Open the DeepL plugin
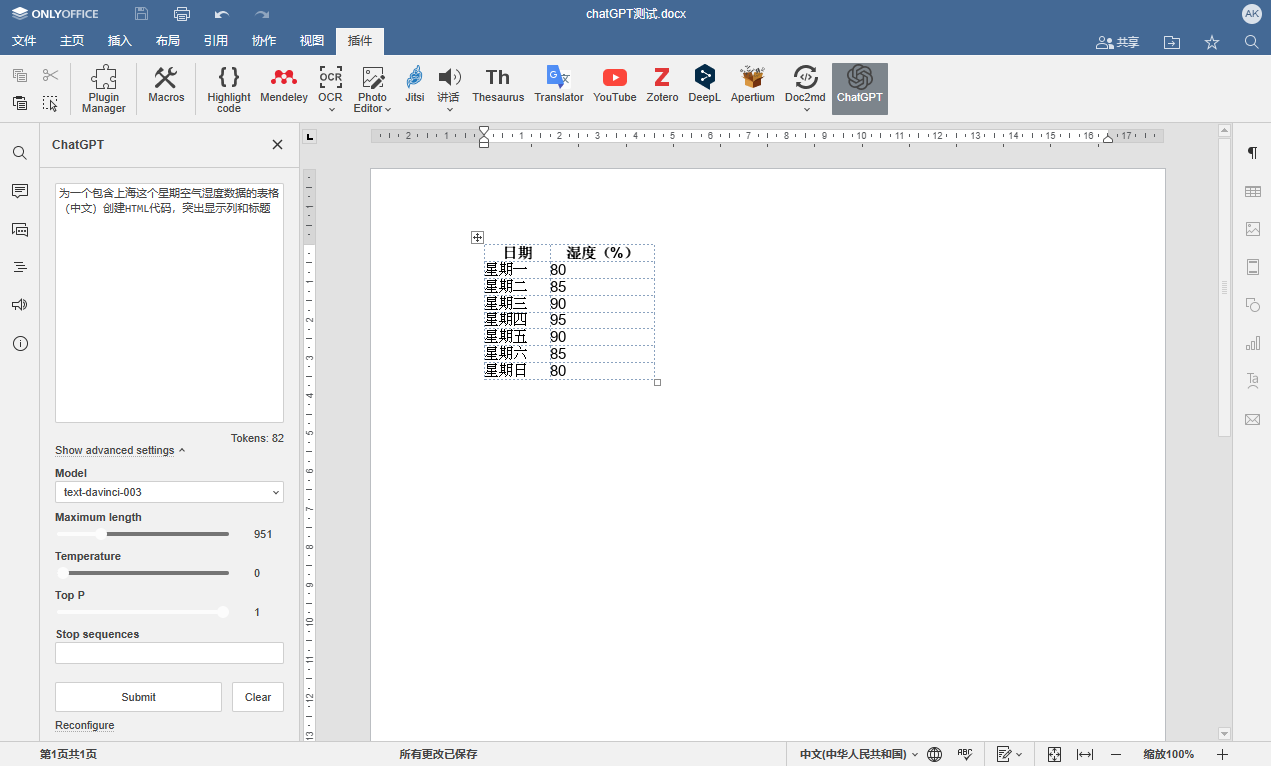This screenshot has width=1271, height=766. tap(704, 85)
